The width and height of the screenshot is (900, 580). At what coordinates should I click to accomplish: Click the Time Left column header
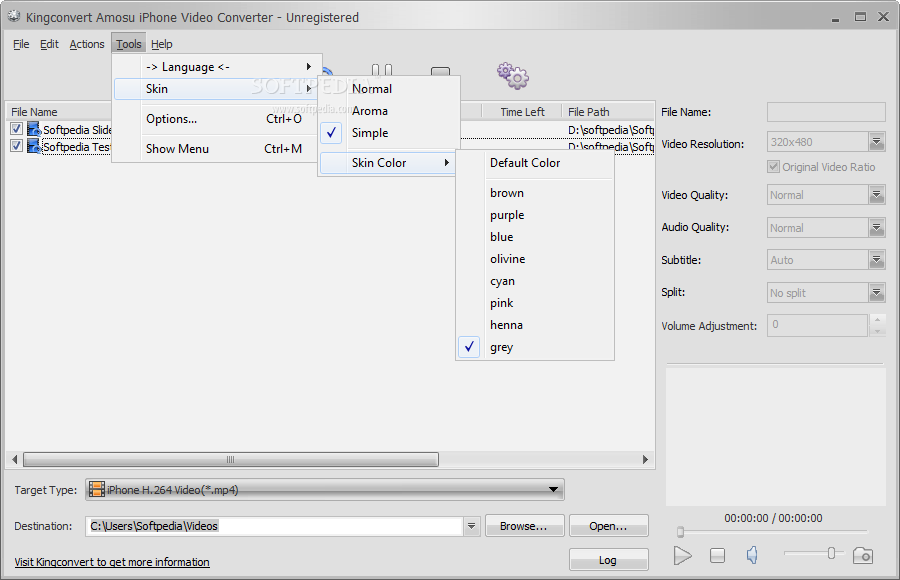tap(522, 112)
